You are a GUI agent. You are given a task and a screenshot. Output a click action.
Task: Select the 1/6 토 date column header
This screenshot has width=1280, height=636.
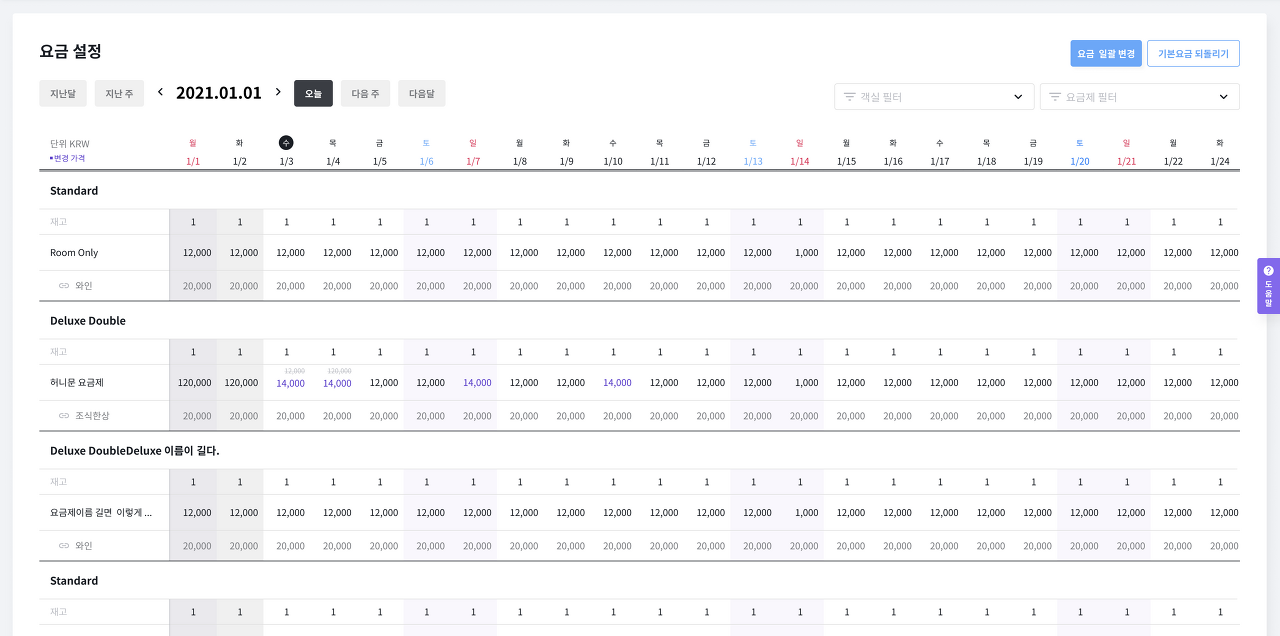tap(426, 152)
